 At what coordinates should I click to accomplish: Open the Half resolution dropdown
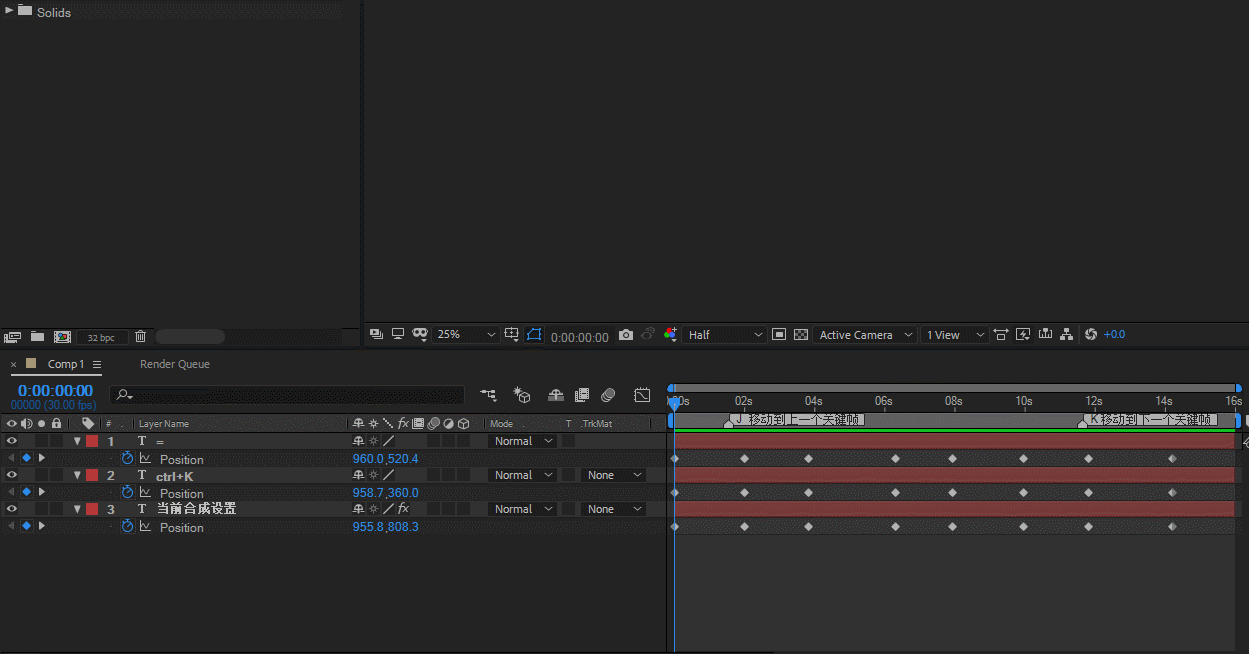point(725,335)
